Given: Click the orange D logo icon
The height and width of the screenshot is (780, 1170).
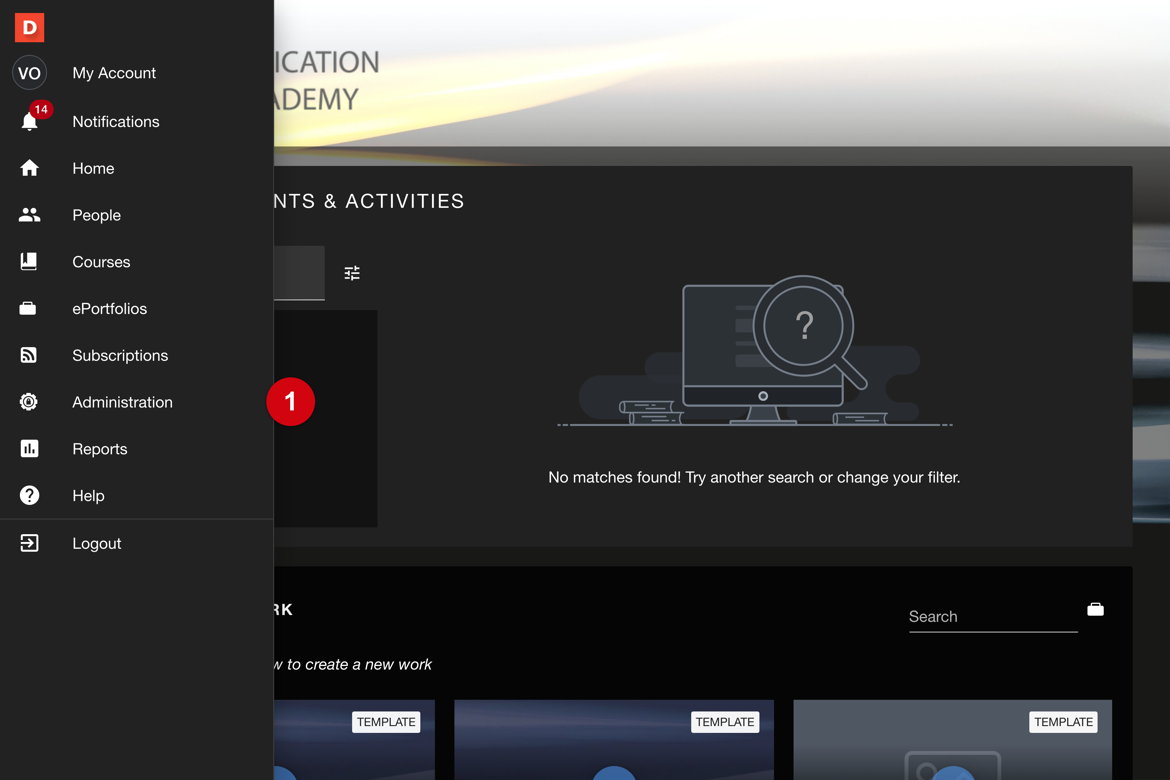Looking at the screenshot, I should pos(29,28).
